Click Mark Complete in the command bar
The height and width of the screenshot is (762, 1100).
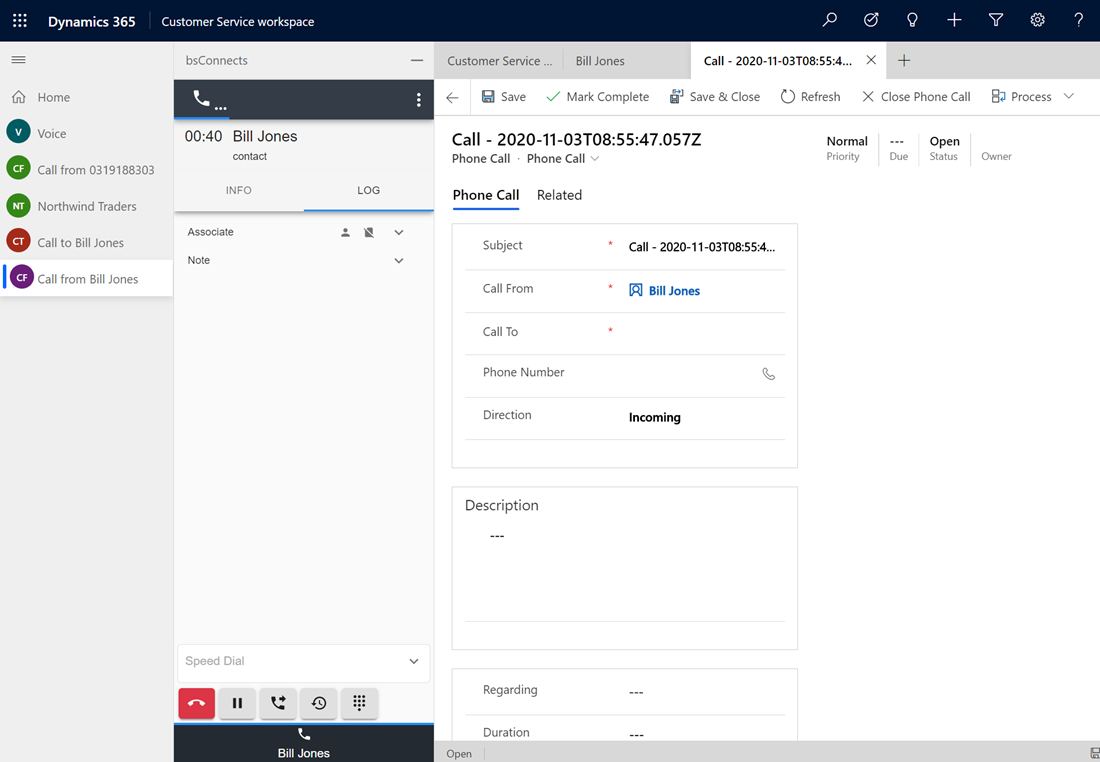[598, 97]
